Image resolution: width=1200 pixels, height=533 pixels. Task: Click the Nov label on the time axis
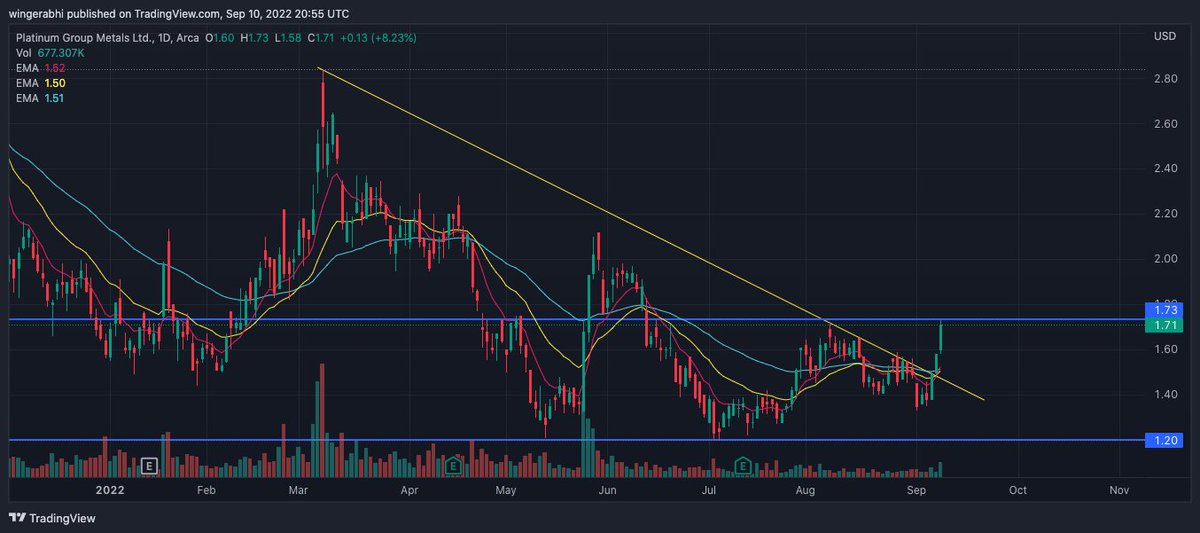pos(1120,491)
